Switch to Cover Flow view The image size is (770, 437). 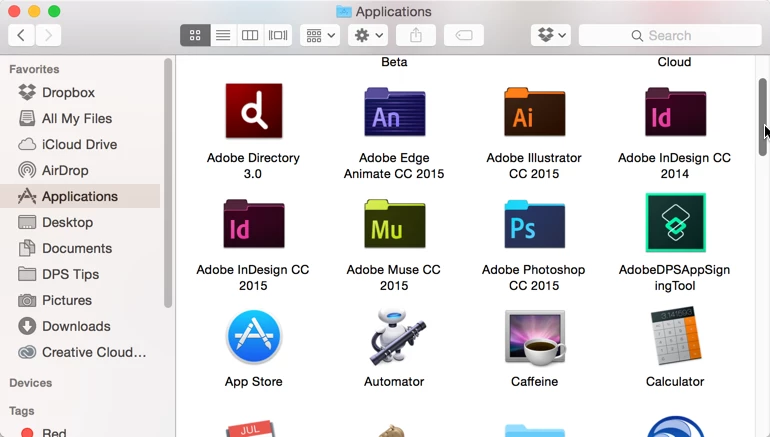click(x=278, y=35)
